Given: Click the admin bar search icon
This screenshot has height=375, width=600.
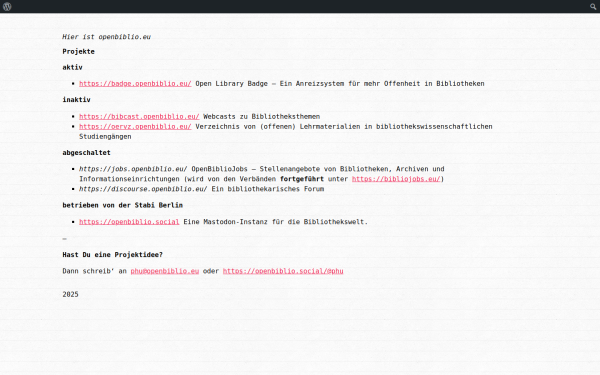Looking at the screenshot, I should [x=593, y=7].
